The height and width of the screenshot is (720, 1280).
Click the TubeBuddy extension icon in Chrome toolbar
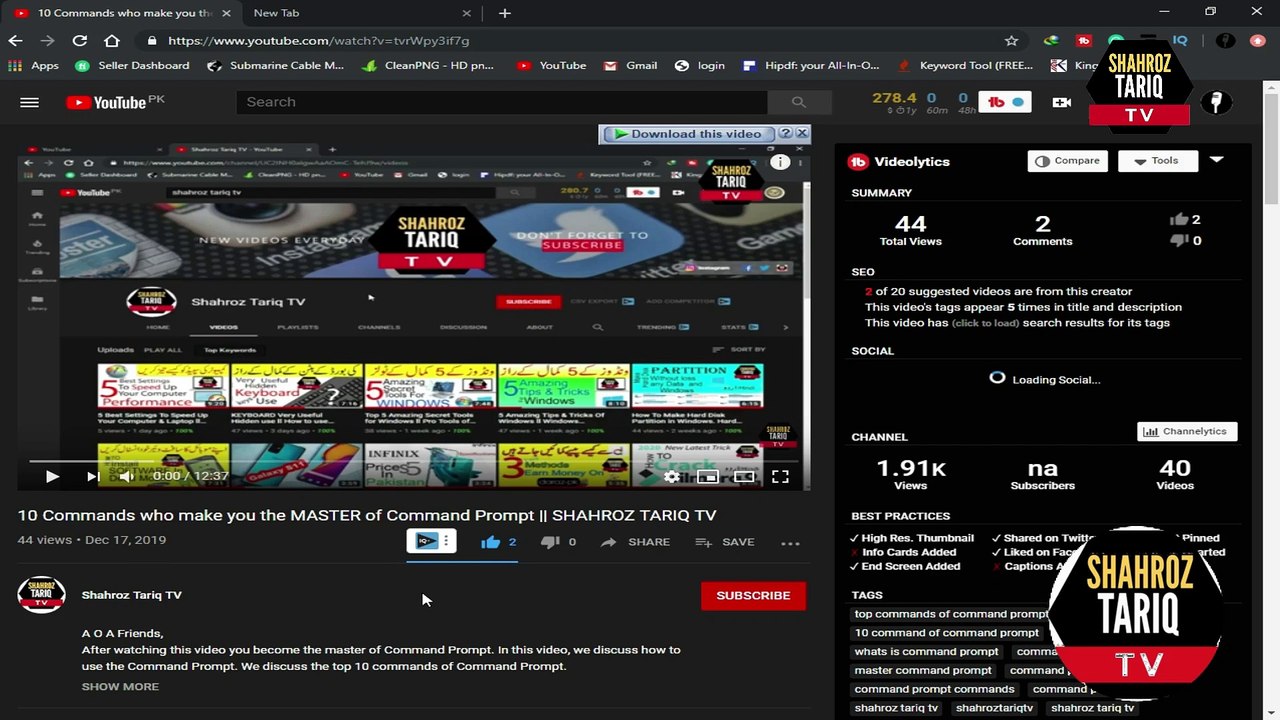(1084, 41)
